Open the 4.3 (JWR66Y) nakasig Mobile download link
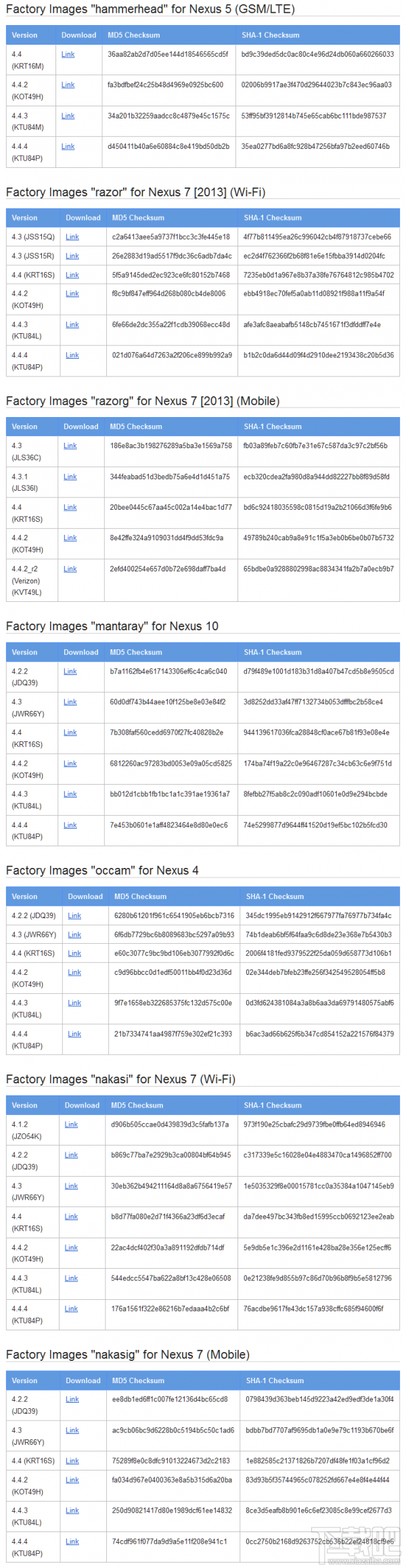406x1568 pixels. click(72, 1430)
